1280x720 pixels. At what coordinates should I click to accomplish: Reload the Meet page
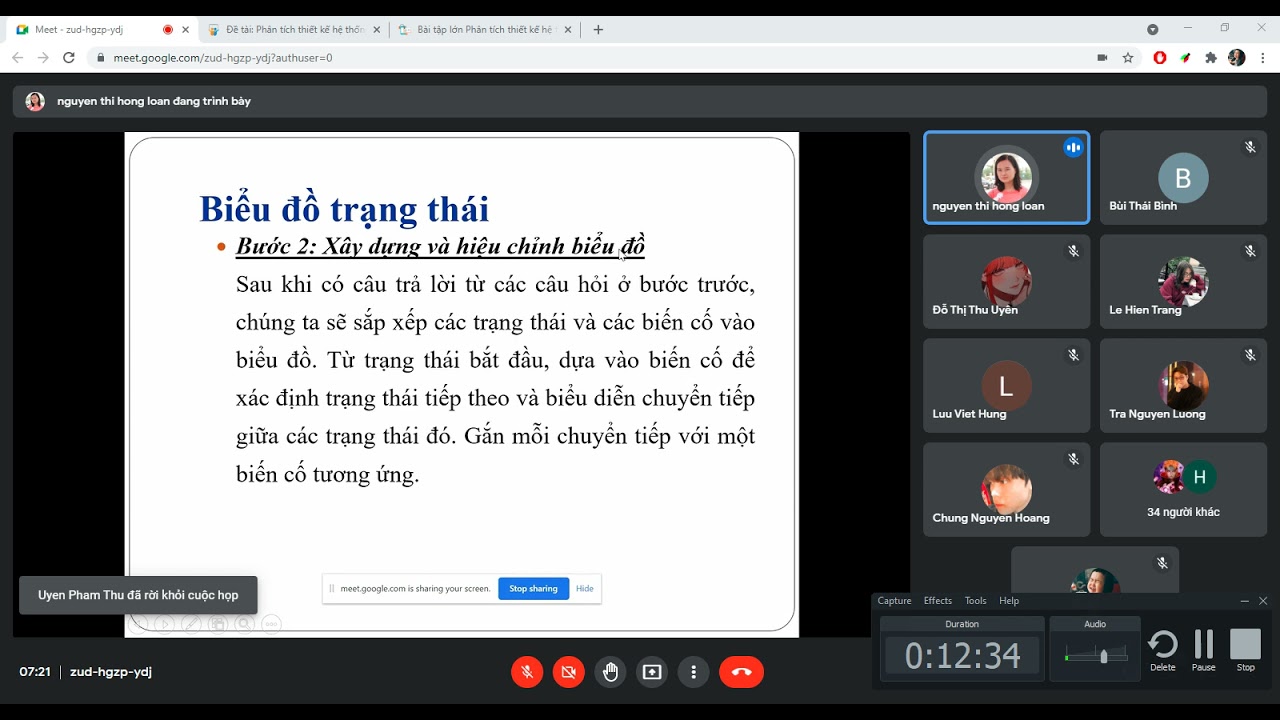69,58
